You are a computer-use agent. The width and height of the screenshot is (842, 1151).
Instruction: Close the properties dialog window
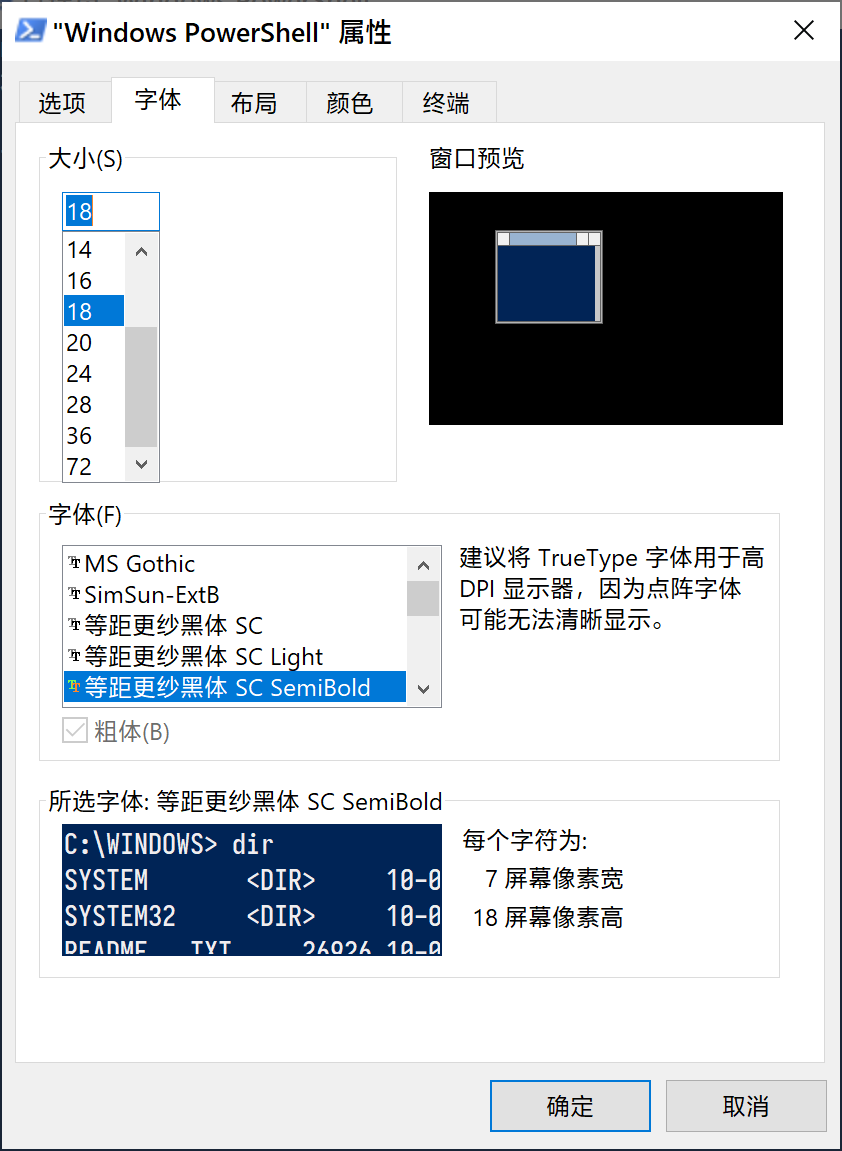tap(804, 31)
